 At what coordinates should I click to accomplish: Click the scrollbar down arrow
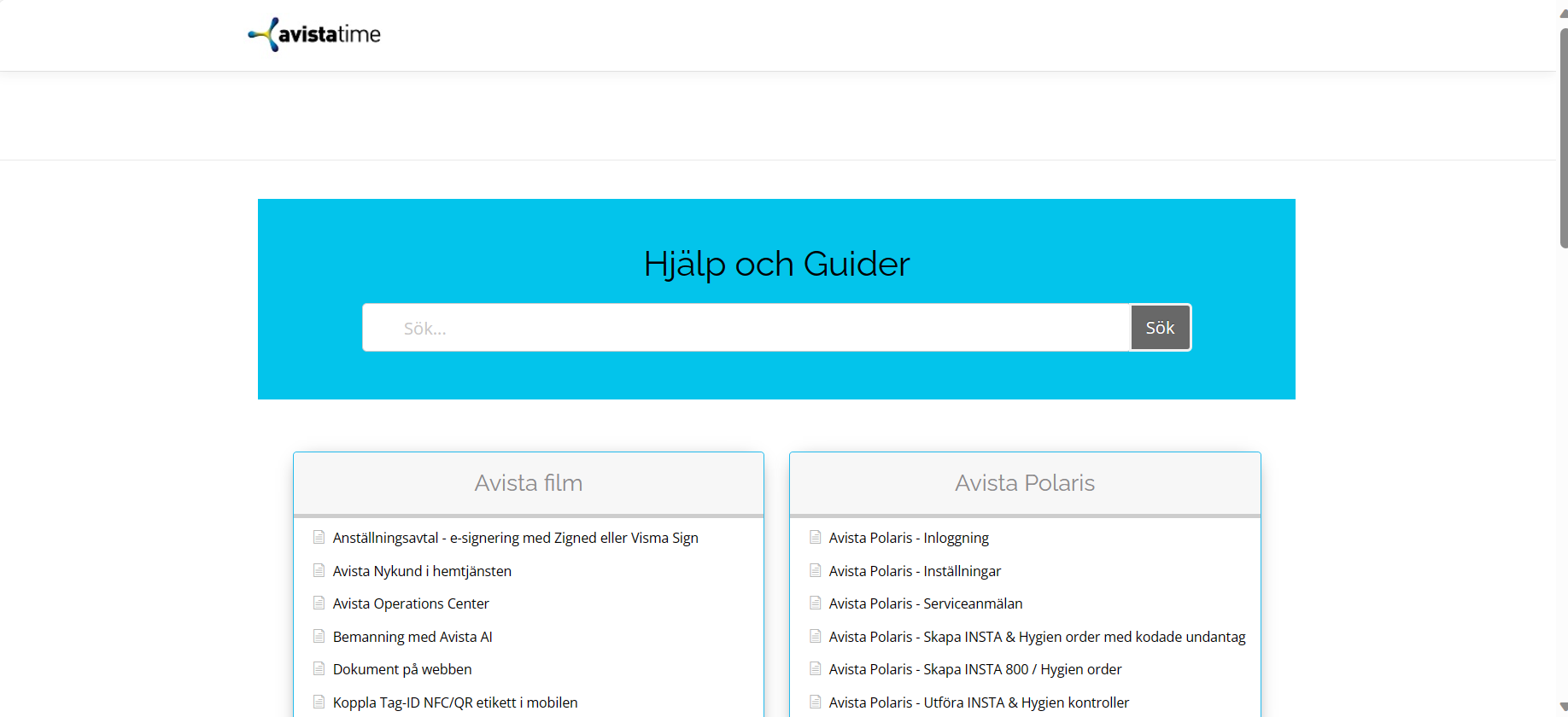1564,708
